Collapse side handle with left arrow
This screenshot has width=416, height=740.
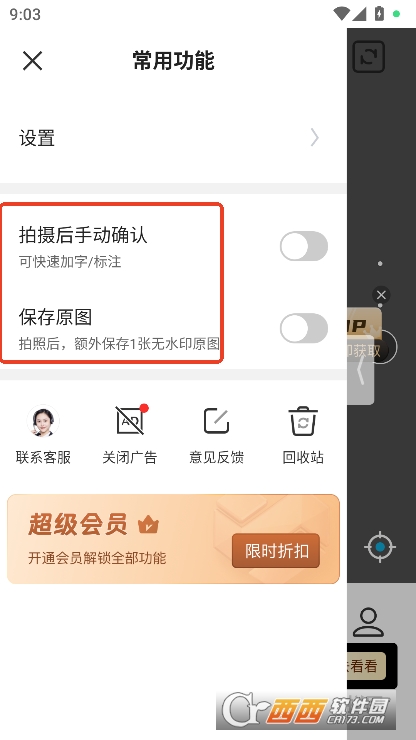[361, 370]
